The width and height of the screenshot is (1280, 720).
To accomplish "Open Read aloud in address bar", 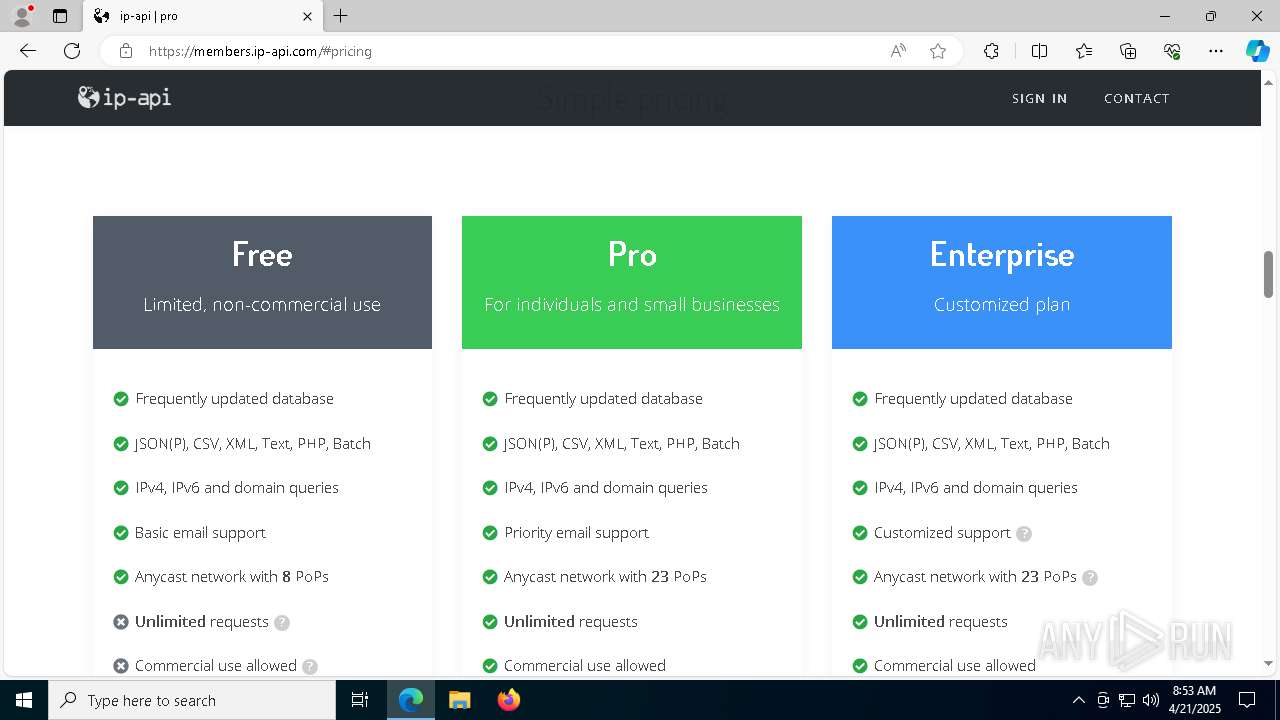I will 898,51.
